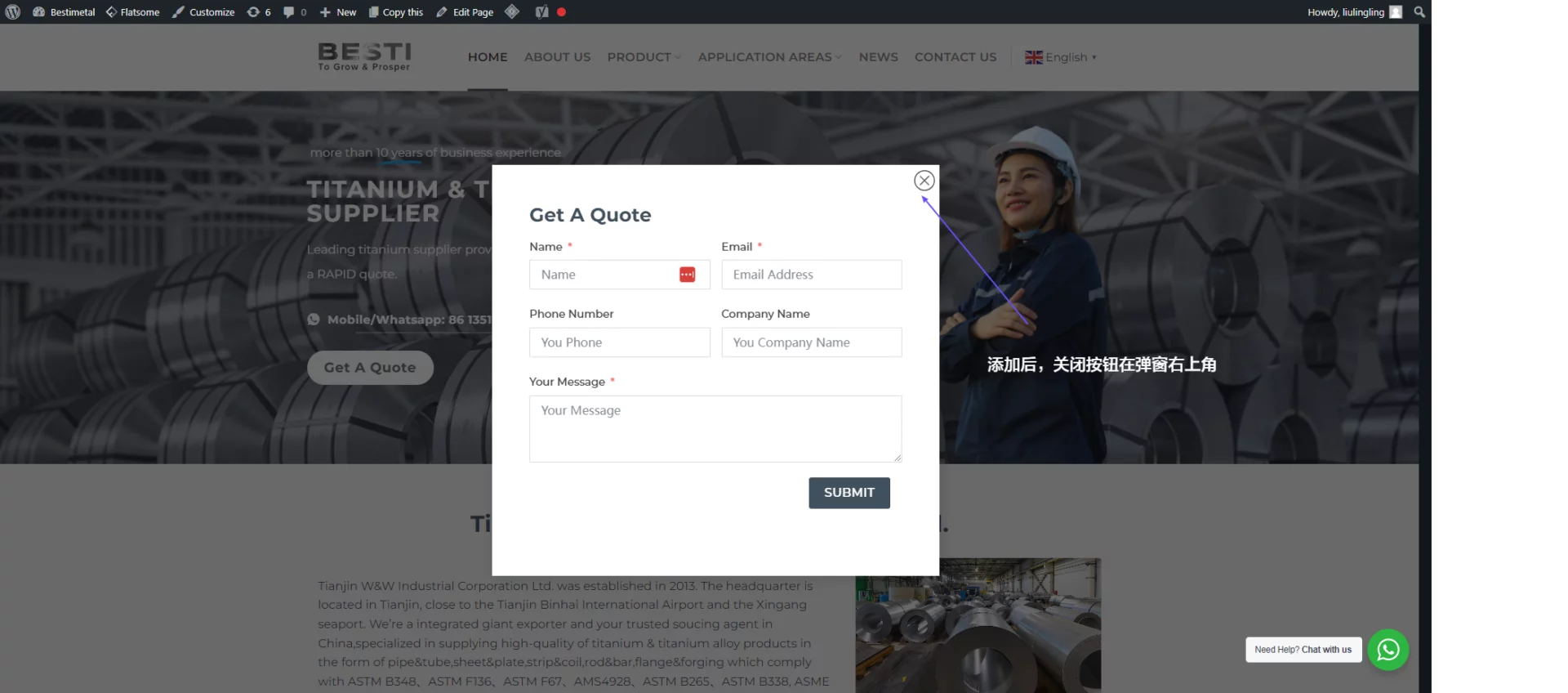Open the green WhatsApp chat button
This screenshot has width=1568, height=693.
click(x=1388, y=650)
